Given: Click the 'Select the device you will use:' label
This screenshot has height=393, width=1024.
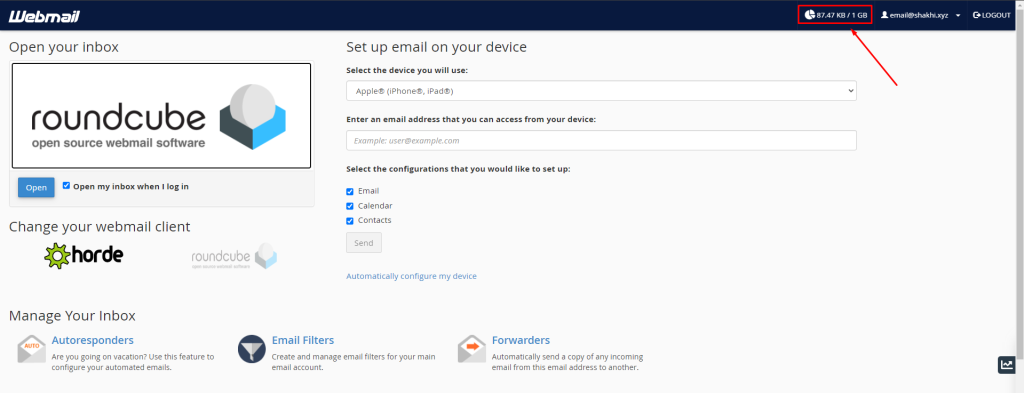Looking at the screenshot, I should 407,70.
